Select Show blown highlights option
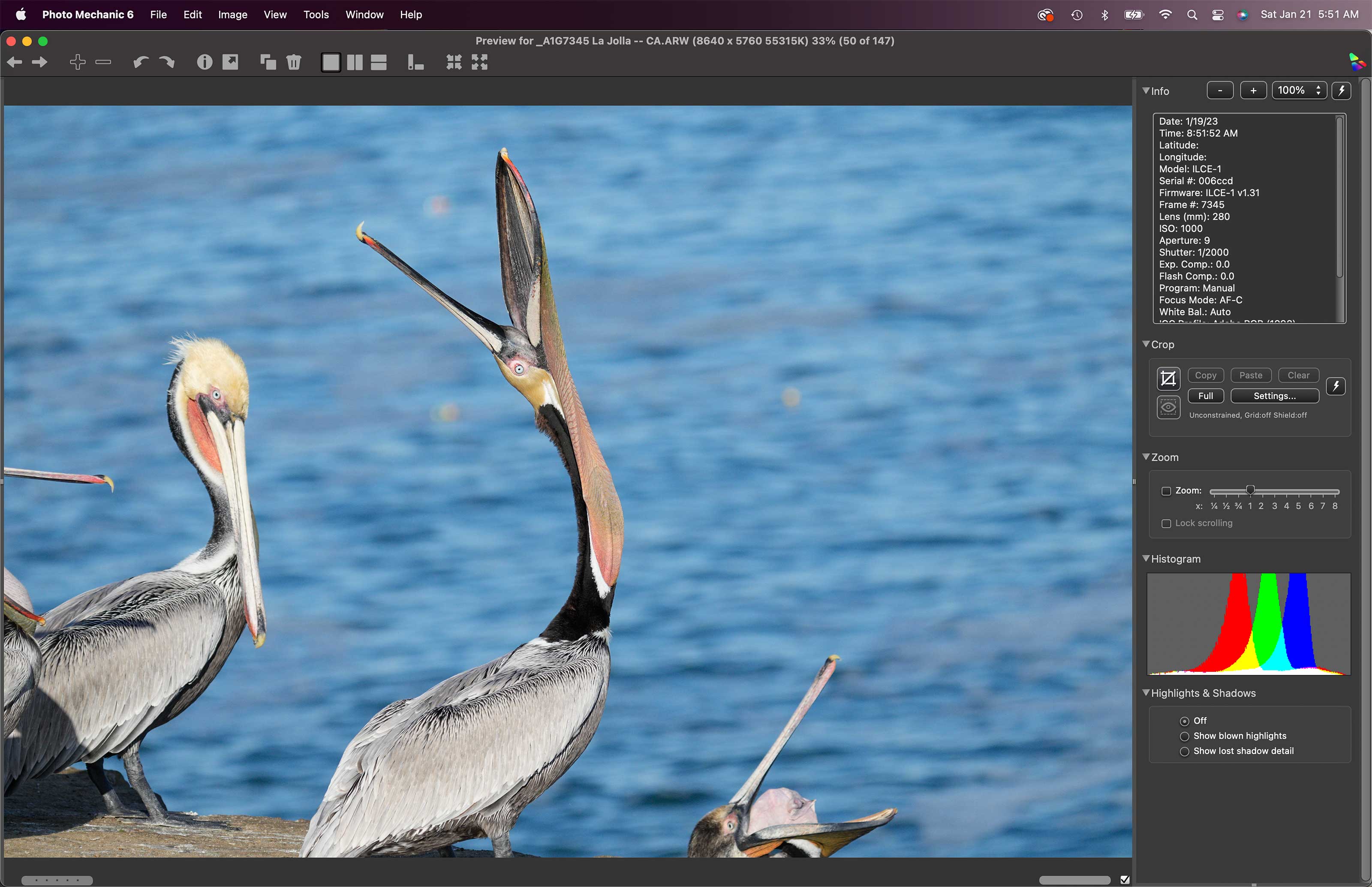Image resolution: width=1372 pixels, height=887 pixels. click(x=1184, y=736)
